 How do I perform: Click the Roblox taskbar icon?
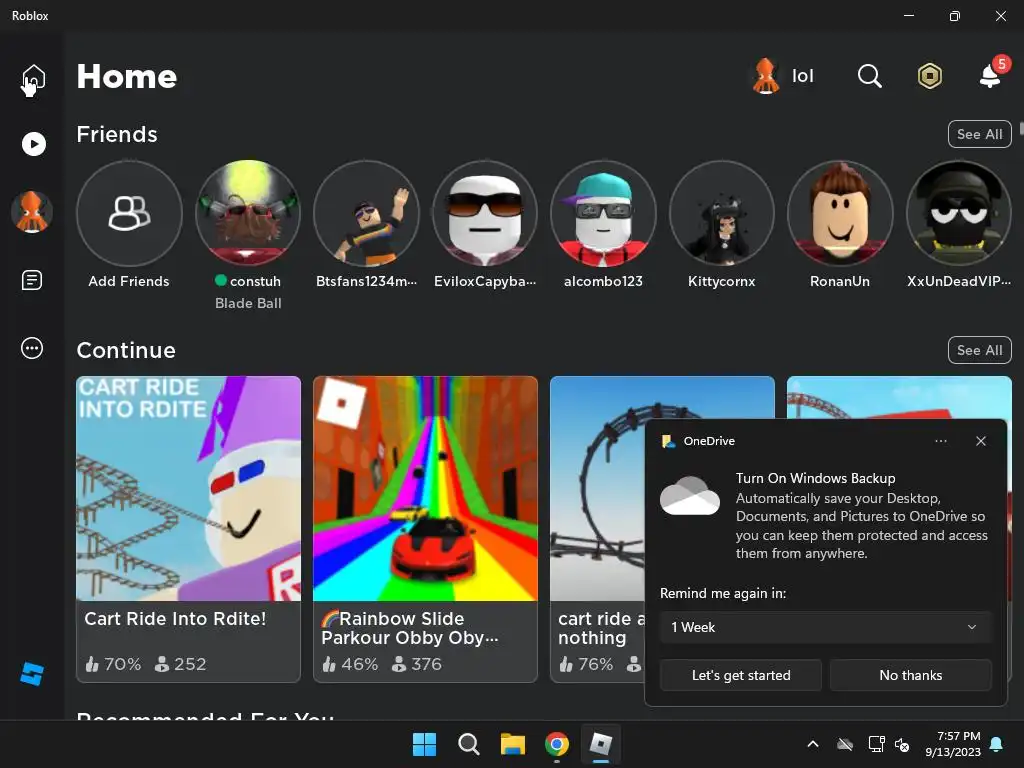click(600, 744)
